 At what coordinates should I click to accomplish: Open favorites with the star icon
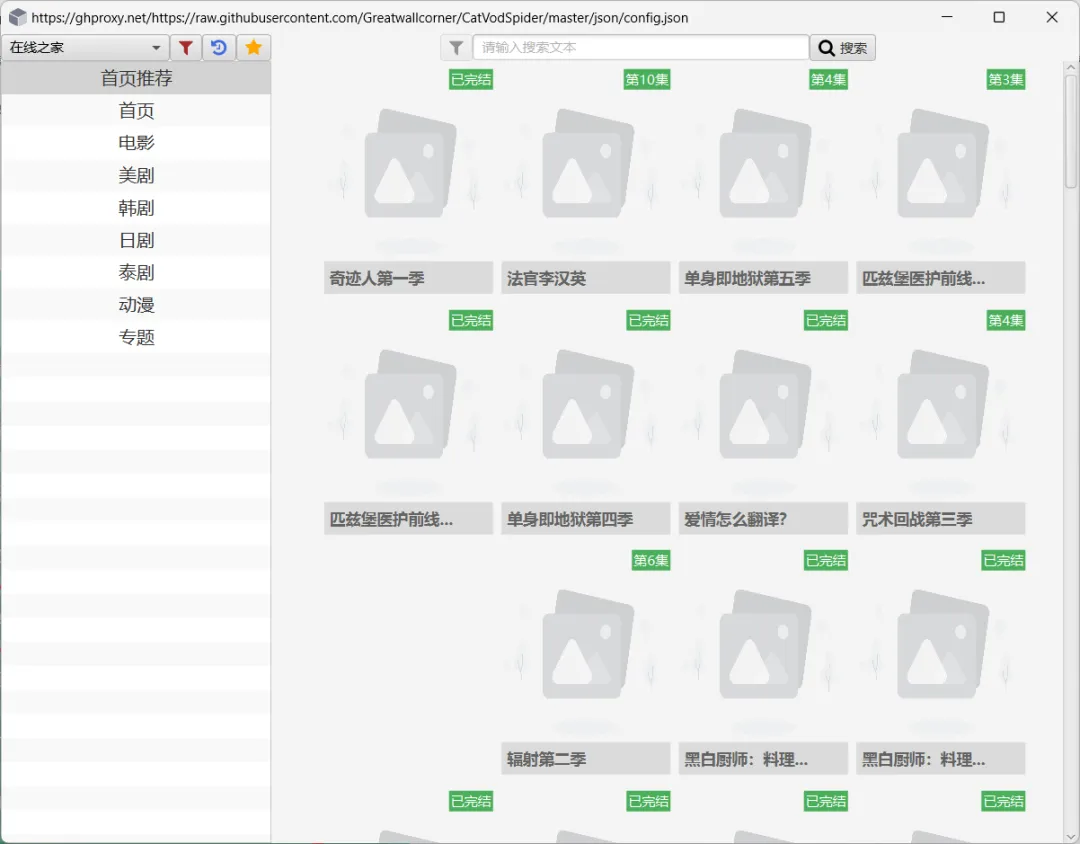[x=253, y=48]
